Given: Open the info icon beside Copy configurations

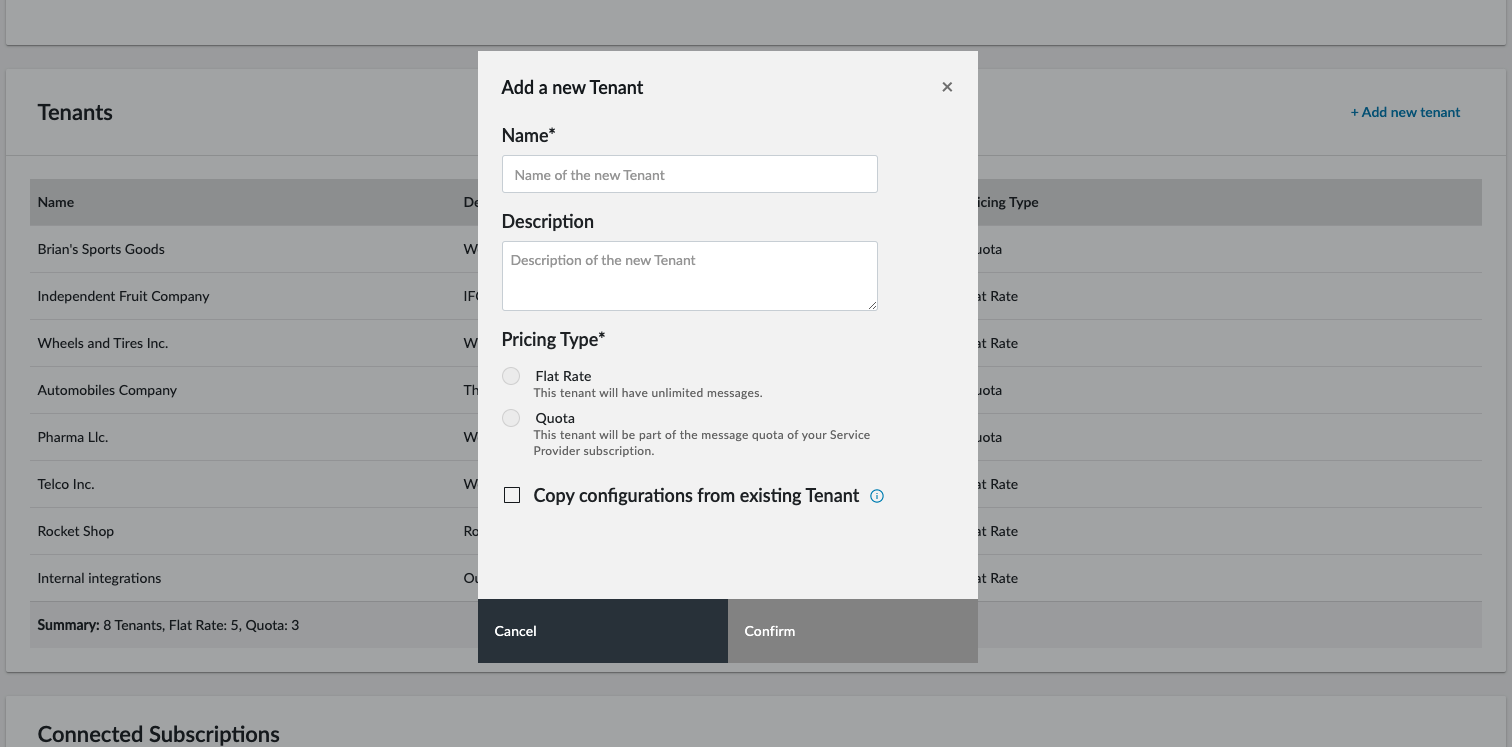Looking at the screenshot, I should click(x=877, y=496).
